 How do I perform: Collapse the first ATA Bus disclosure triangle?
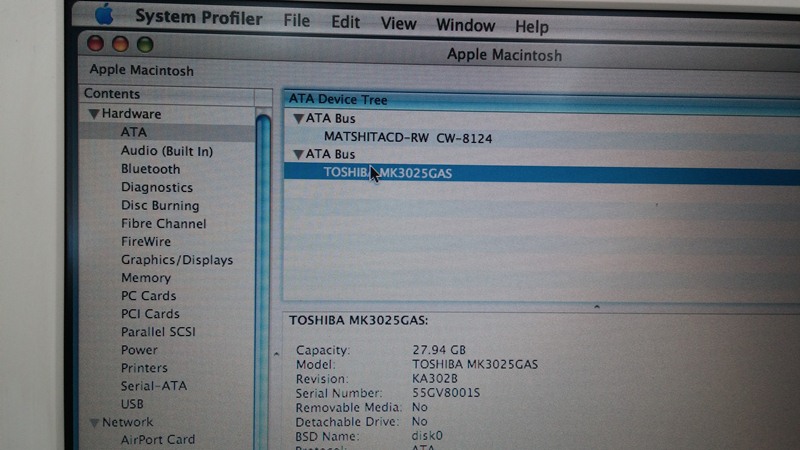[x=298, y=119]
